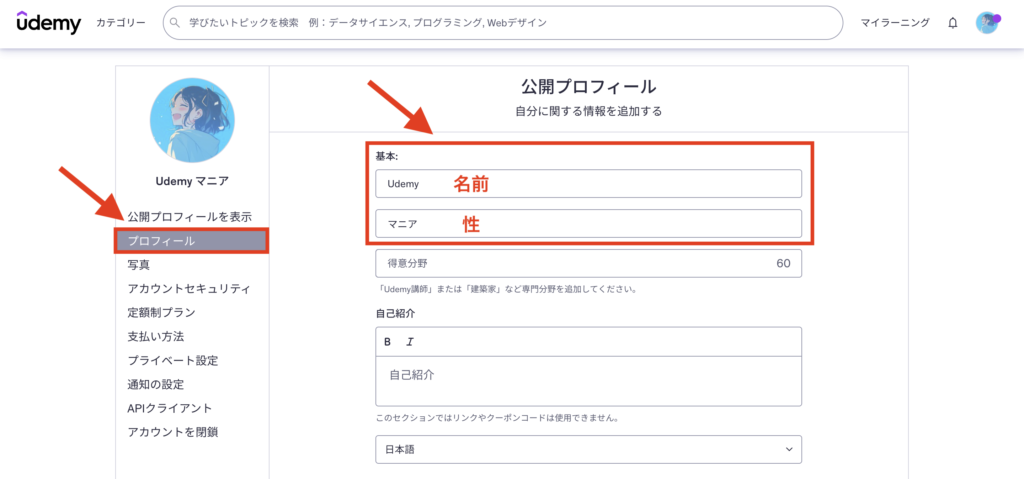Toggle italic formatting in 自己紹介 editor
This screenshot has height=479, width=1024.
[409, 342]
